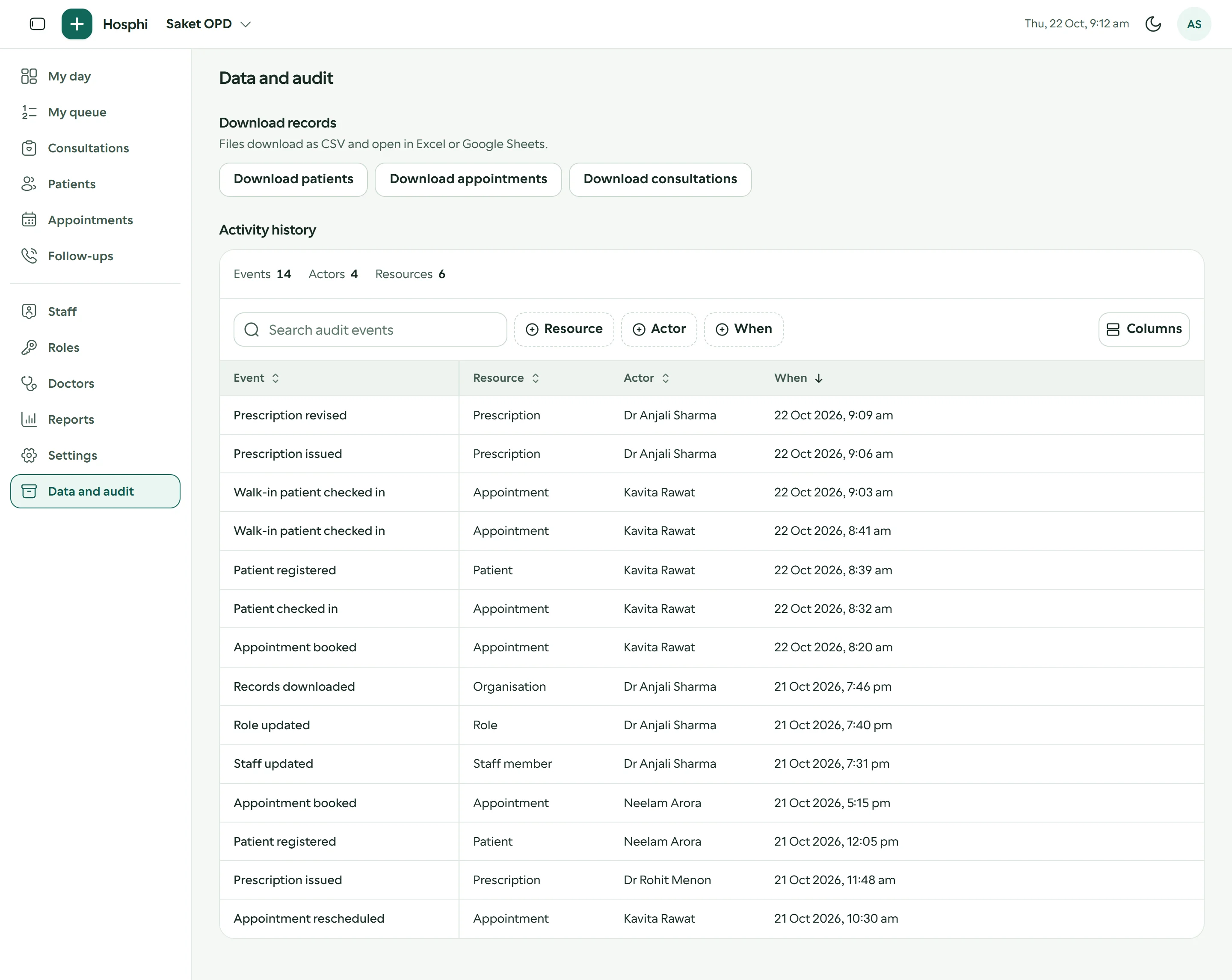This screenshot has height=980, width=1232.
Task: Click the Patients people icon
Action: 29,184
